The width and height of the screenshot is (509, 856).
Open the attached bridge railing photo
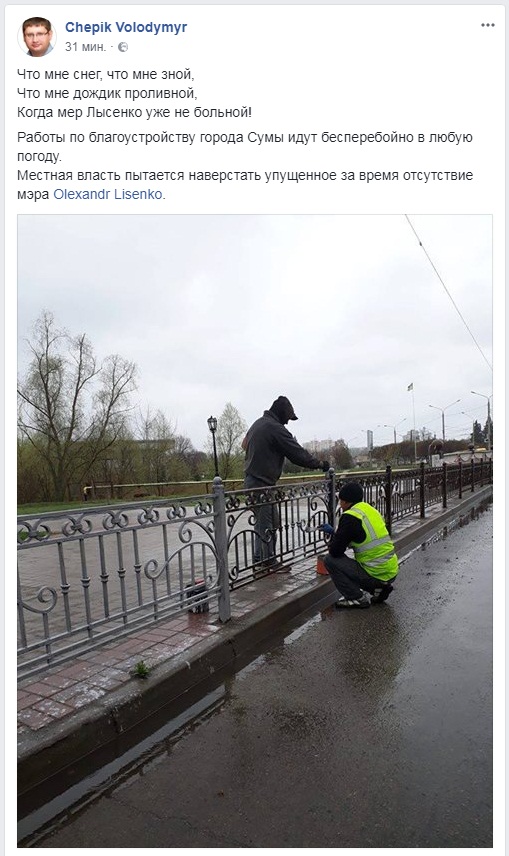(x=254, y=530)
